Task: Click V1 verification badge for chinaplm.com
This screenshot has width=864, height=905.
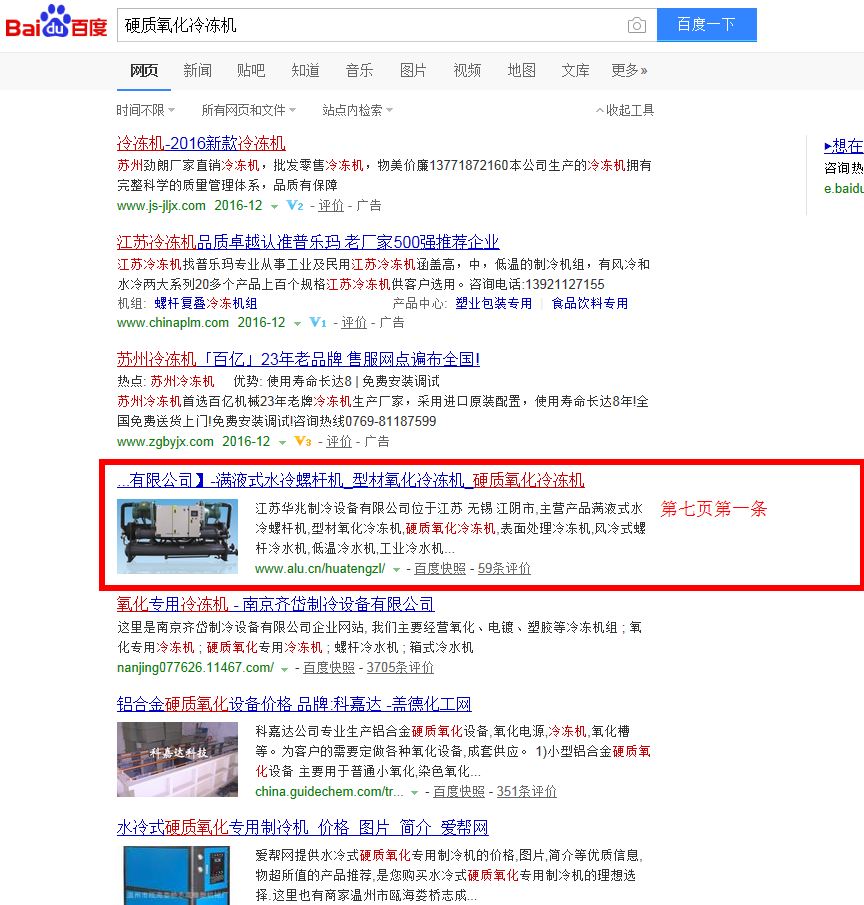Action: click(x=318, y=322)
